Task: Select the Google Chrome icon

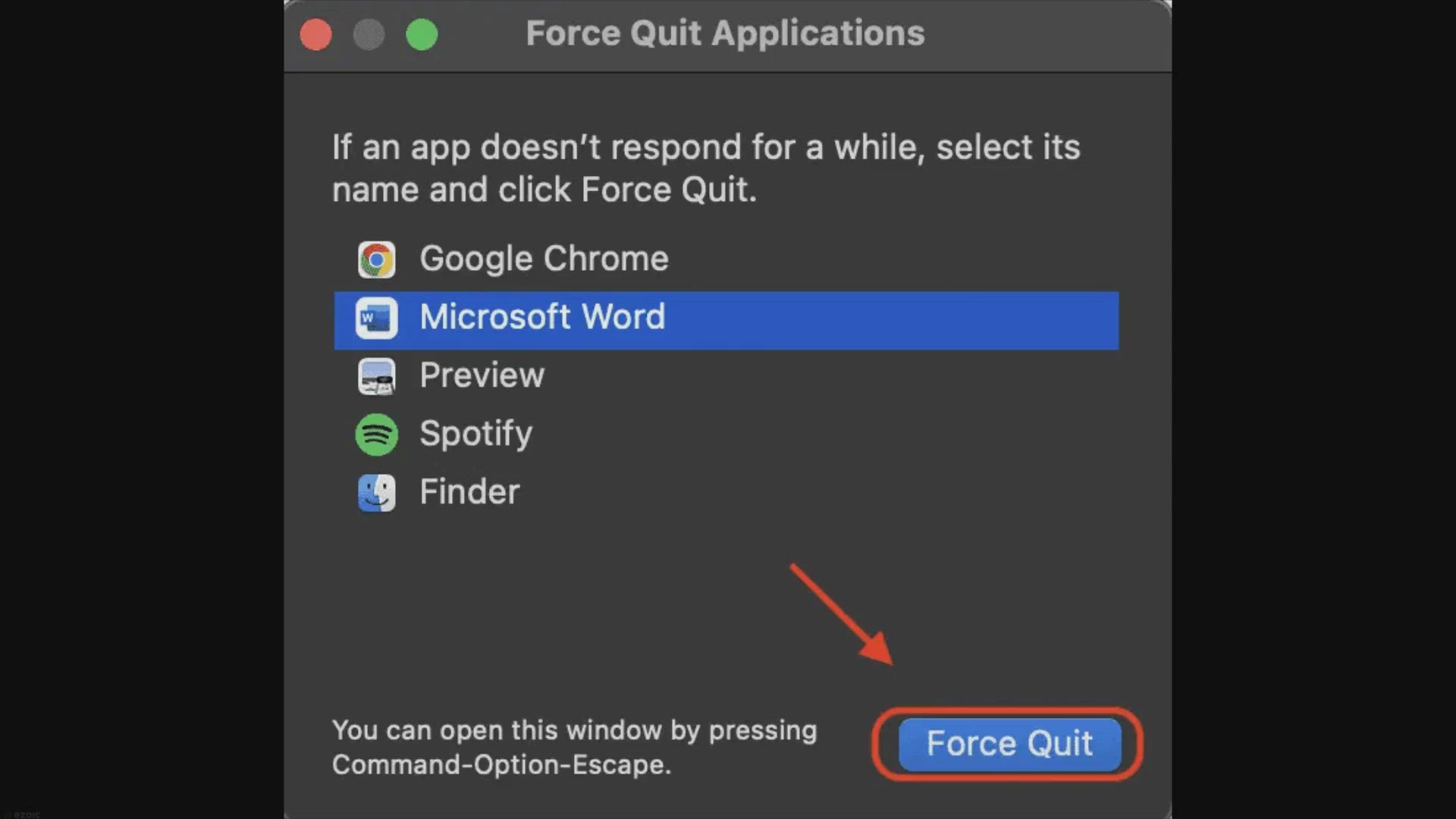Action: 376,260
